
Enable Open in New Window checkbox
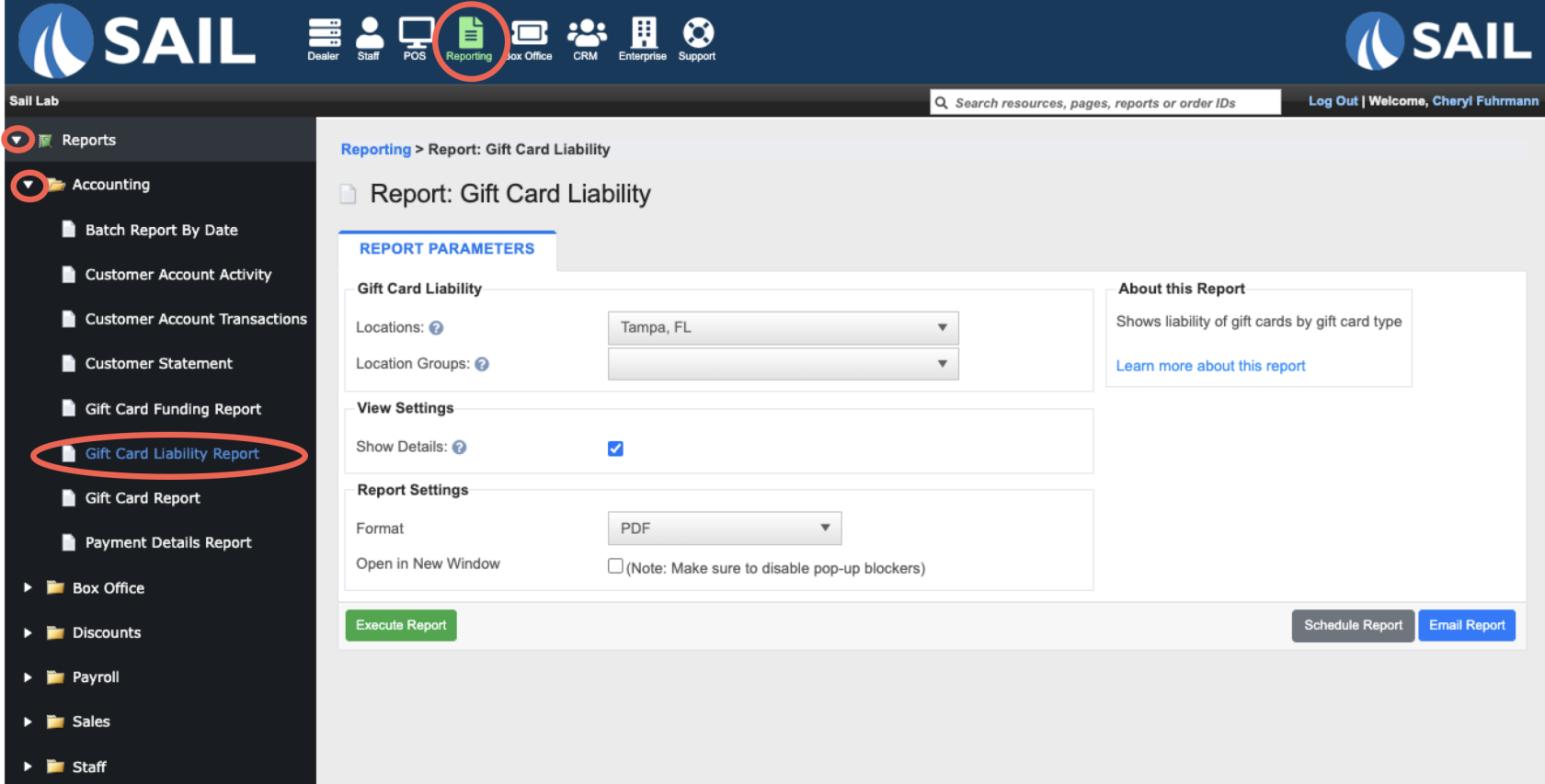click(x=615, y=566)
